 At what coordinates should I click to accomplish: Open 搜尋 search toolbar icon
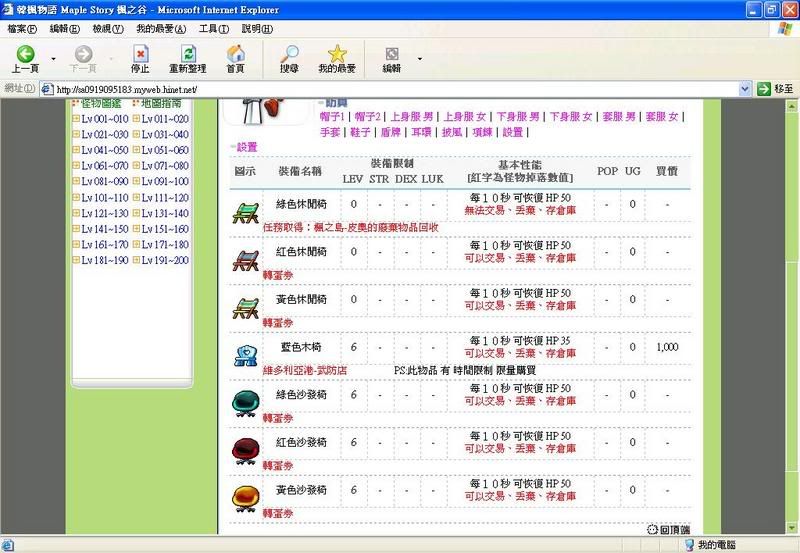[x=289, y=59]
